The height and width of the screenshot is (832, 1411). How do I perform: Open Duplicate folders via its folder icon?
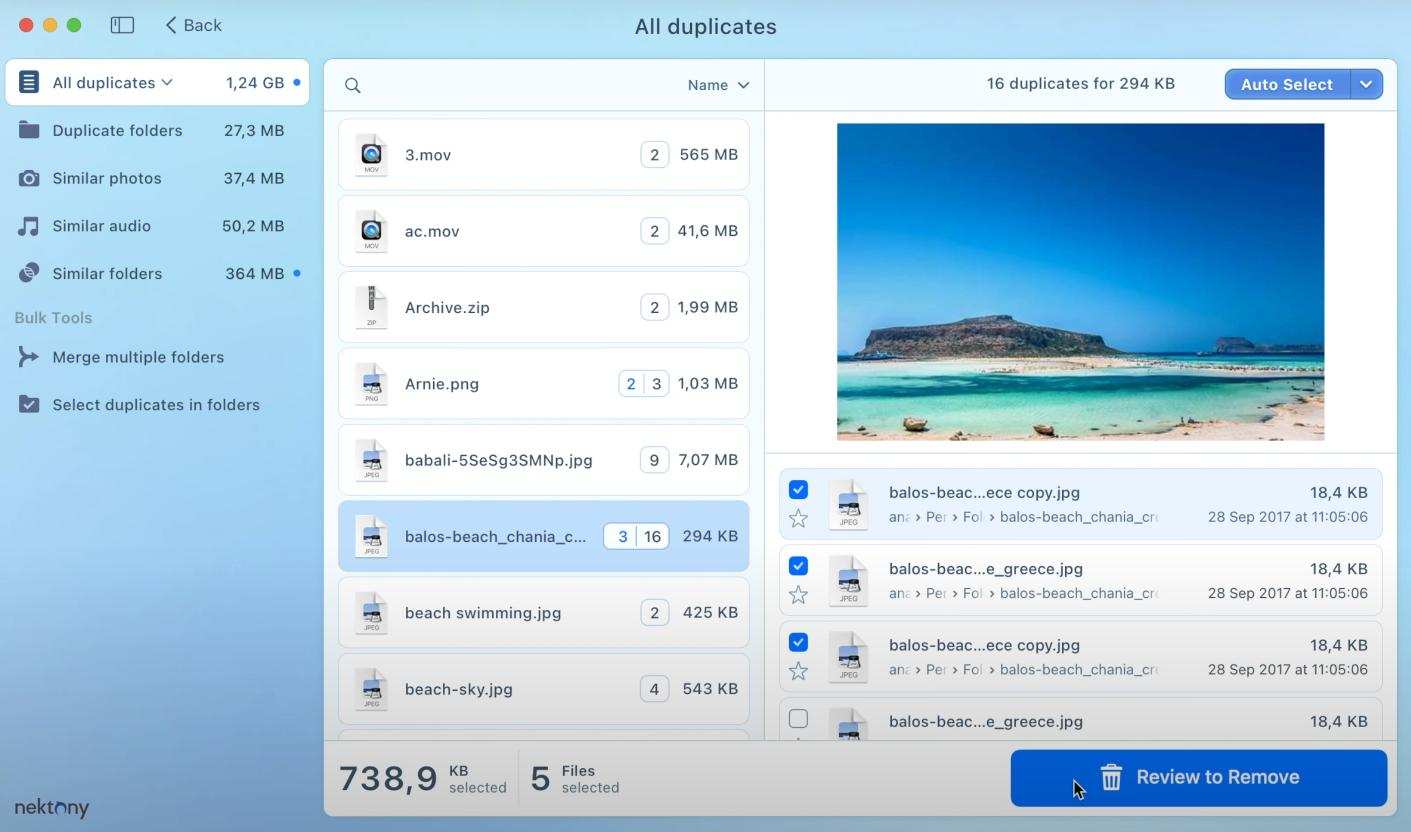(x=29, y=130)
